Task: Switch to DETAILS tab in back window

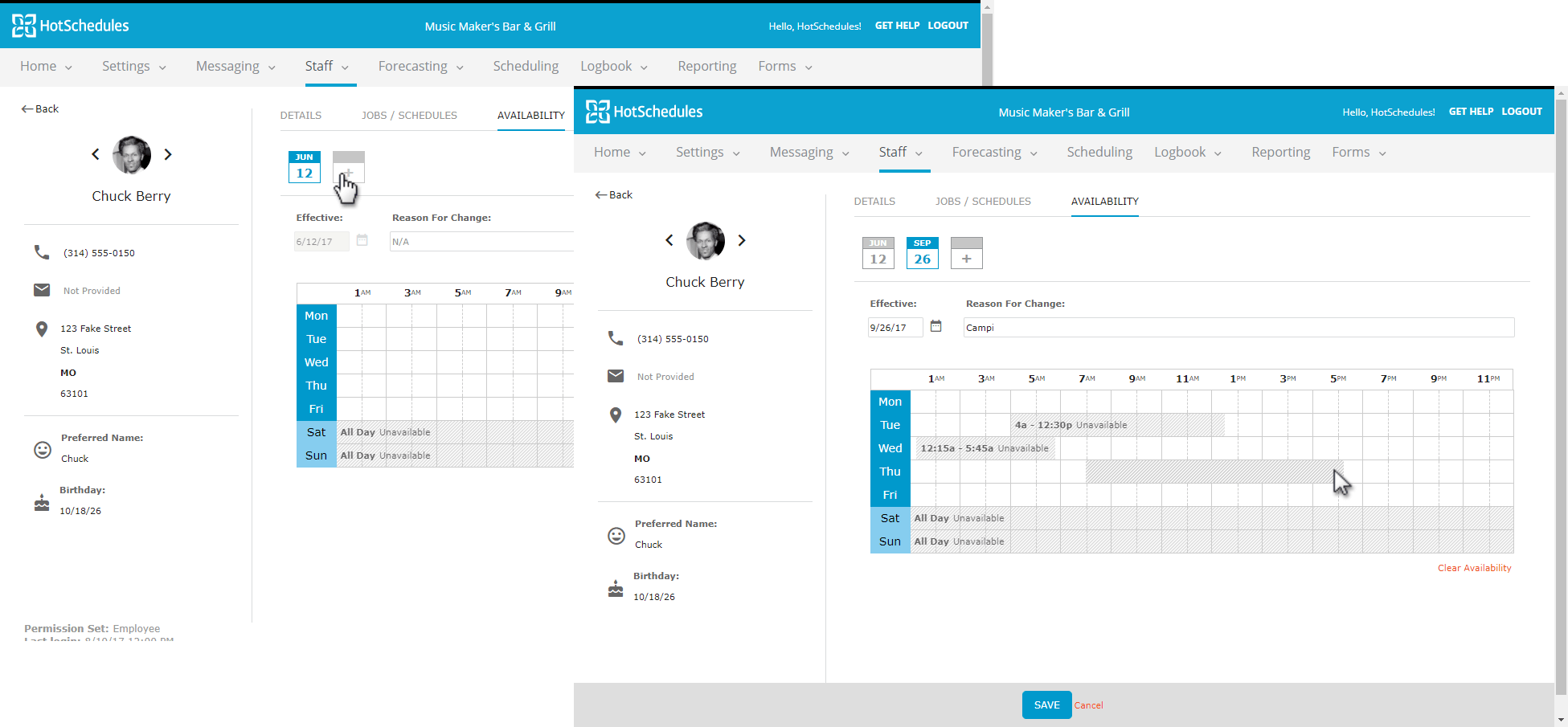Action: (x=301, y=115)
